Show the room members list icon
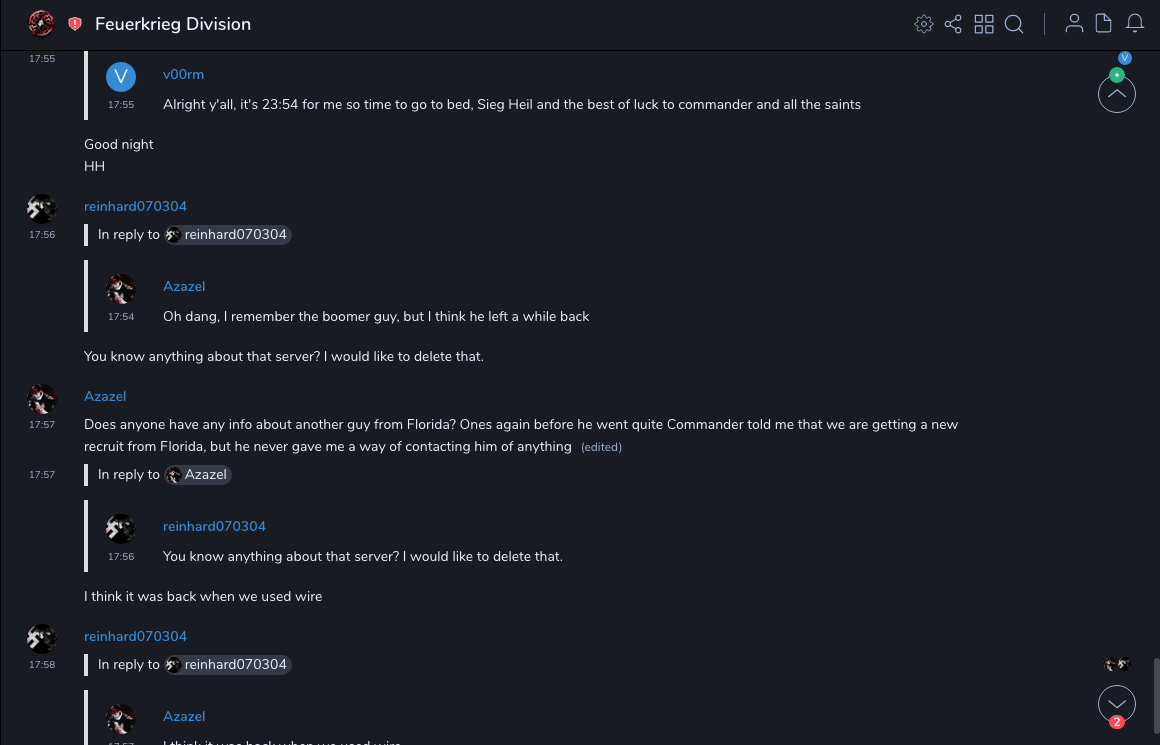 (1074, 24)
